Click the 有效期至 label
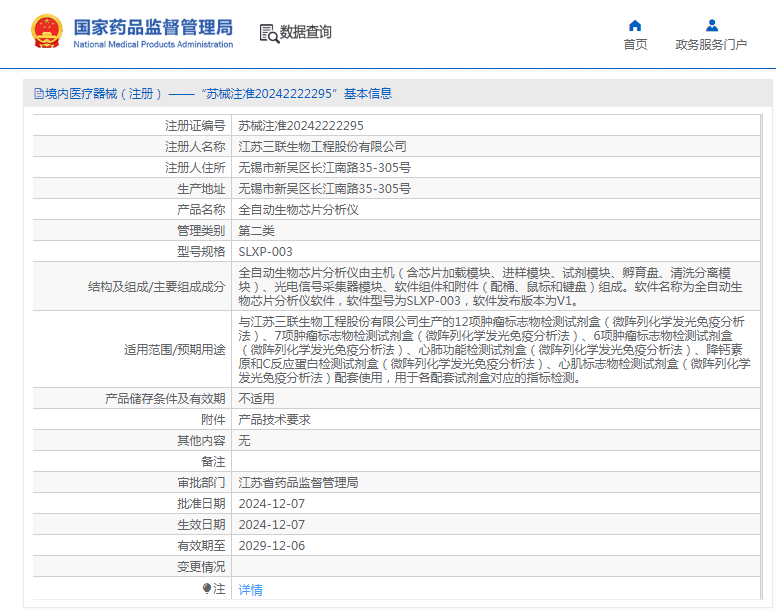This screenshot has height=611, width=776. tap(201, 546)
